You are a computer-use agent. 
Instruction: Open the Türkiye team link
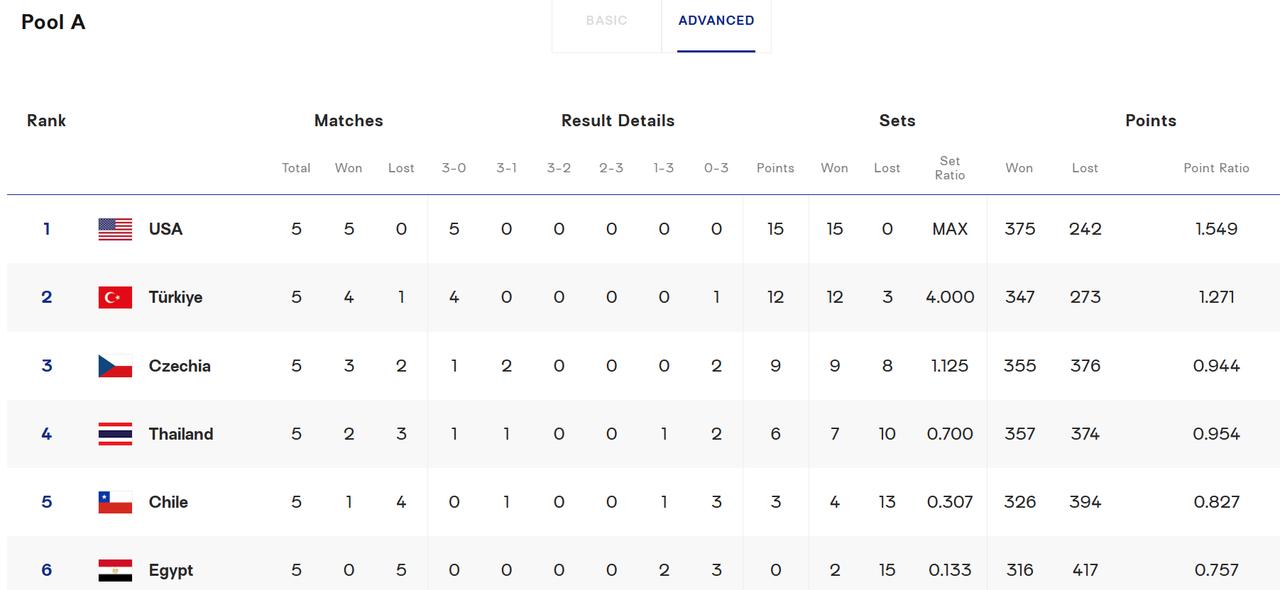click(176, 297)
